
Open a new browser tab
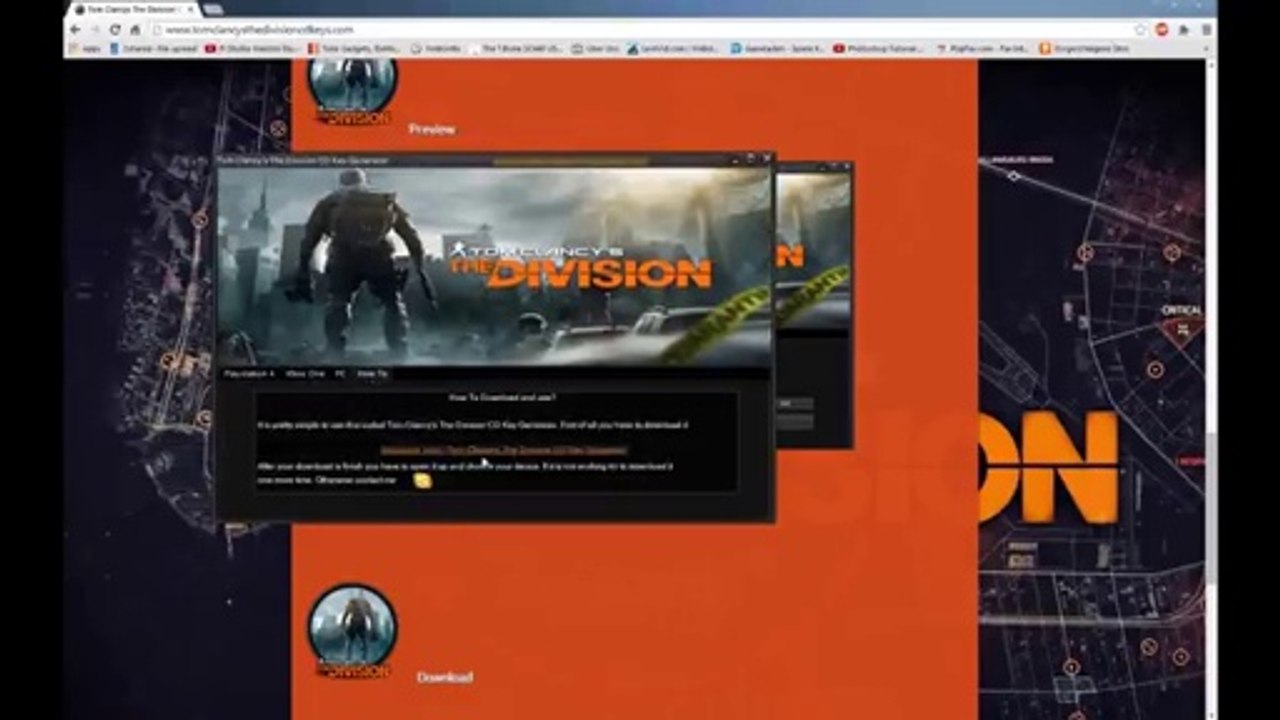point(213,9)
